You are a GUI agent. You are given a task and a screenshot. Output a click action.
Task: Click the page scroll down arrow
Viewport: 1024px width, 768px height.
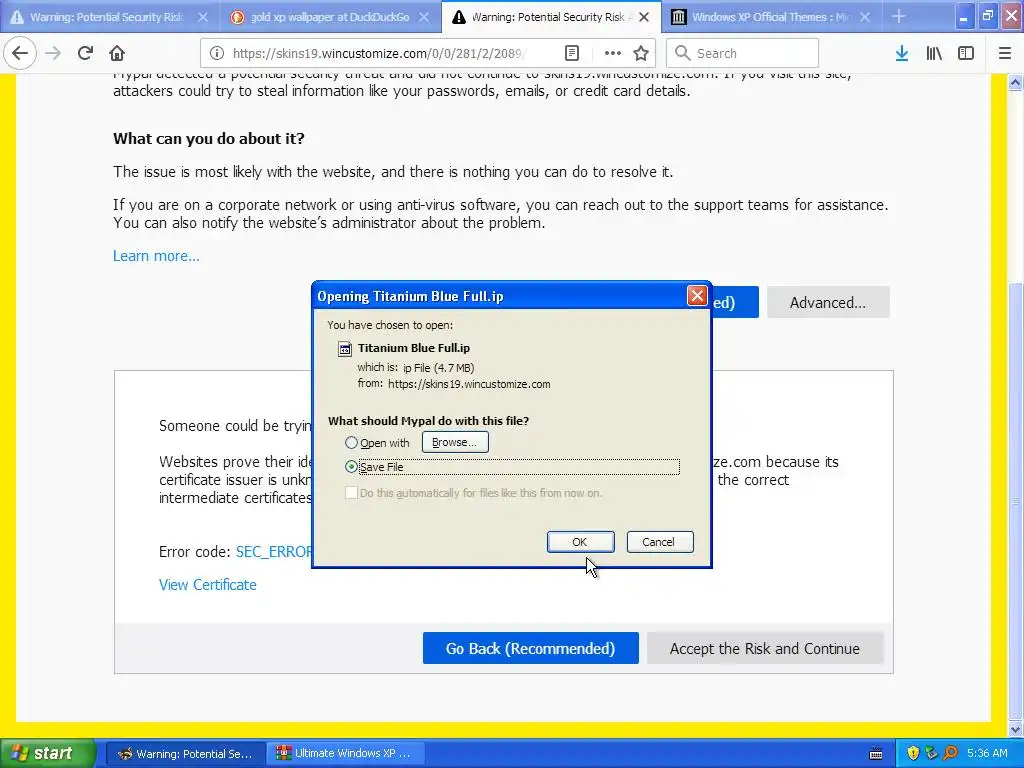coord(1016,728)
